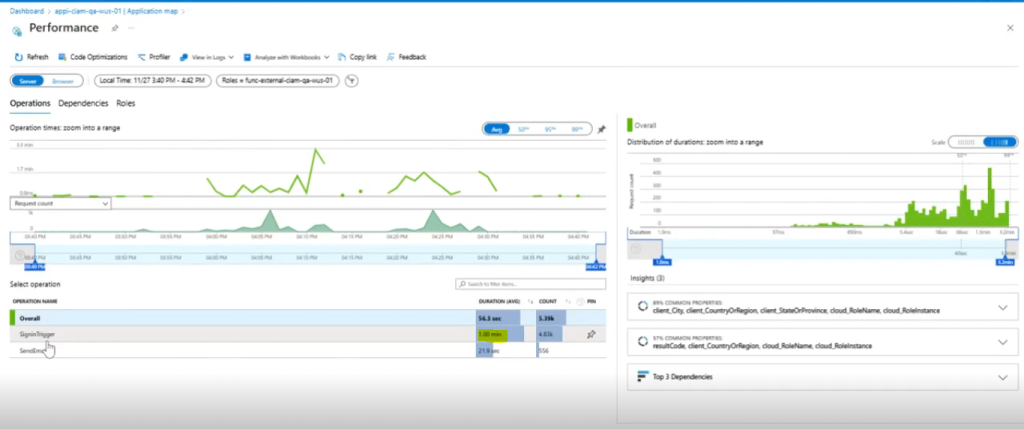Click the Performance blade icon next to the title
Image resolution: width=1024 pixels, height=429 pixels.
click(18, 30)
